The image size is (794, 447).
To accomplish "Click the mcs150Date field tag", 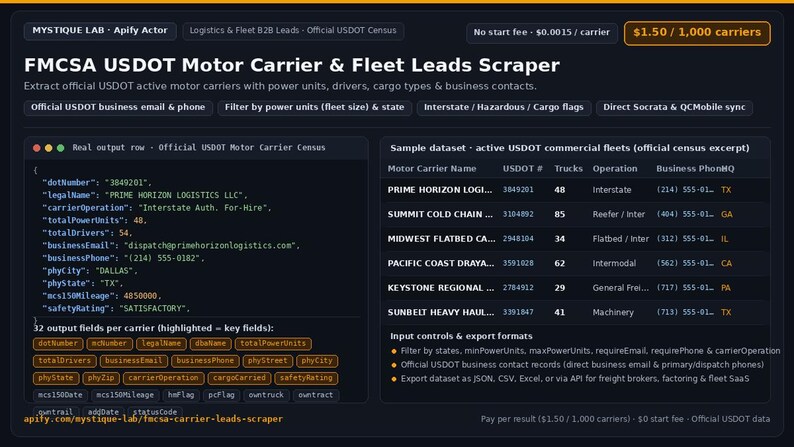I will tap(60, 395).
